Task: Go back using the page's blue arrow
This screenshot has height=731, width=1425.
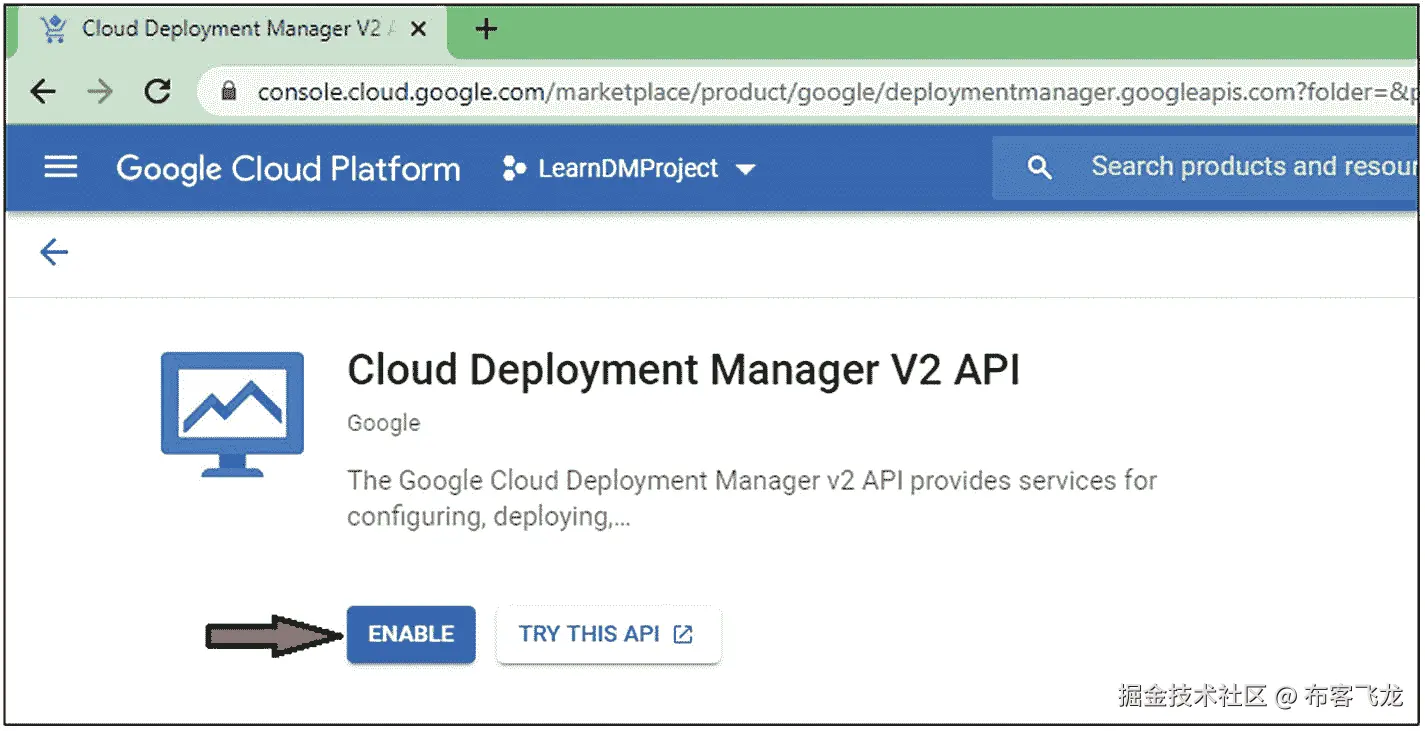Action: coord(54,252)
